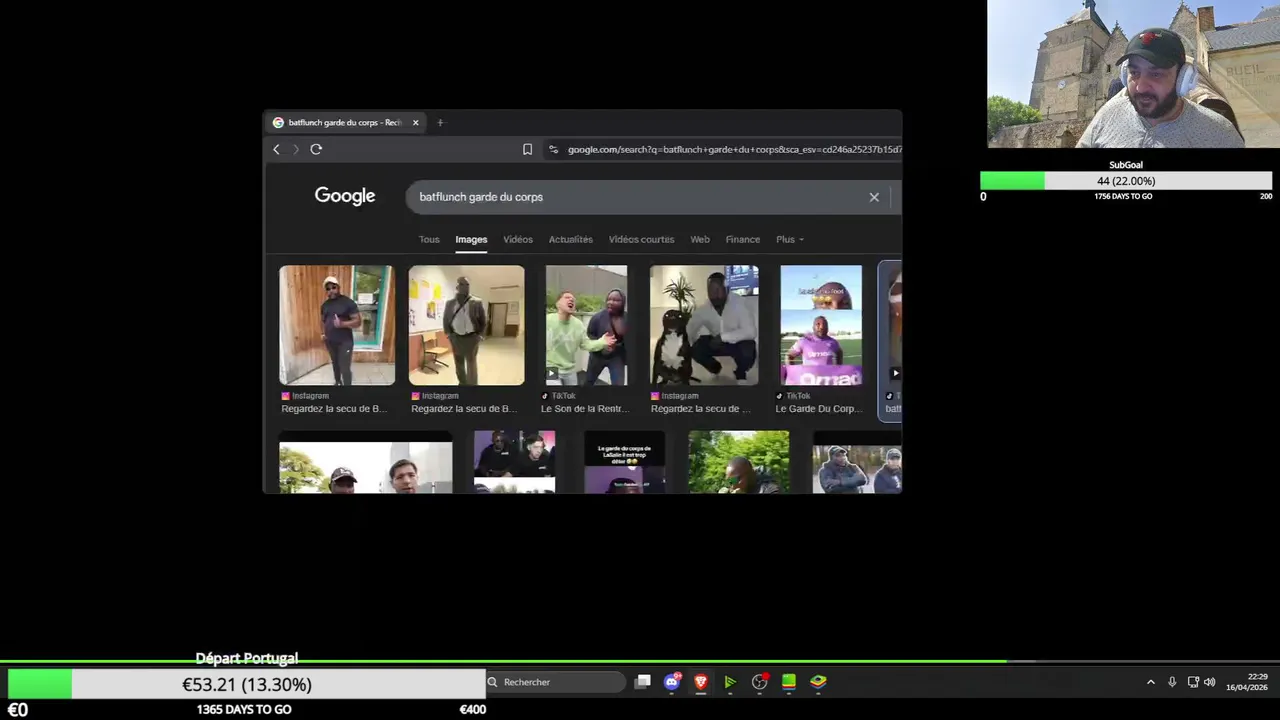Image resolution: width=1280 pixels, height=720 pixels.
Task: Open site settings icon in address bar
Action: coord(553,149)
